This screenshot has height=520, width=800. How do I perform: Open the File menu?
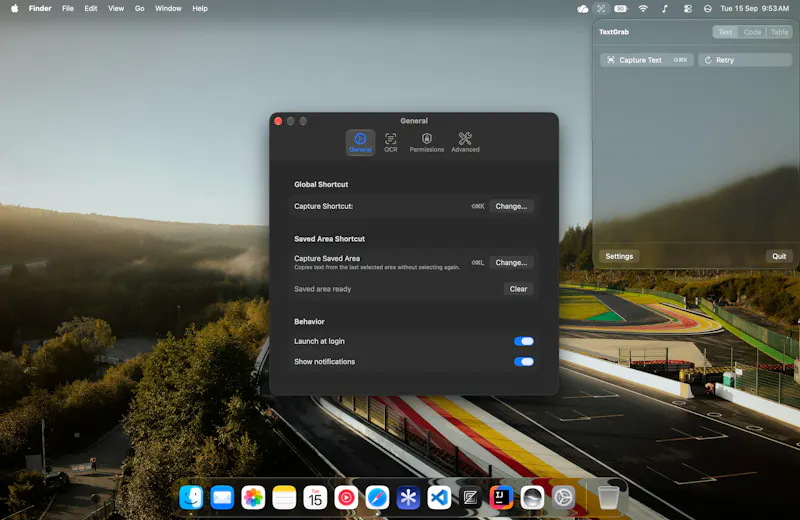[68, 8]
